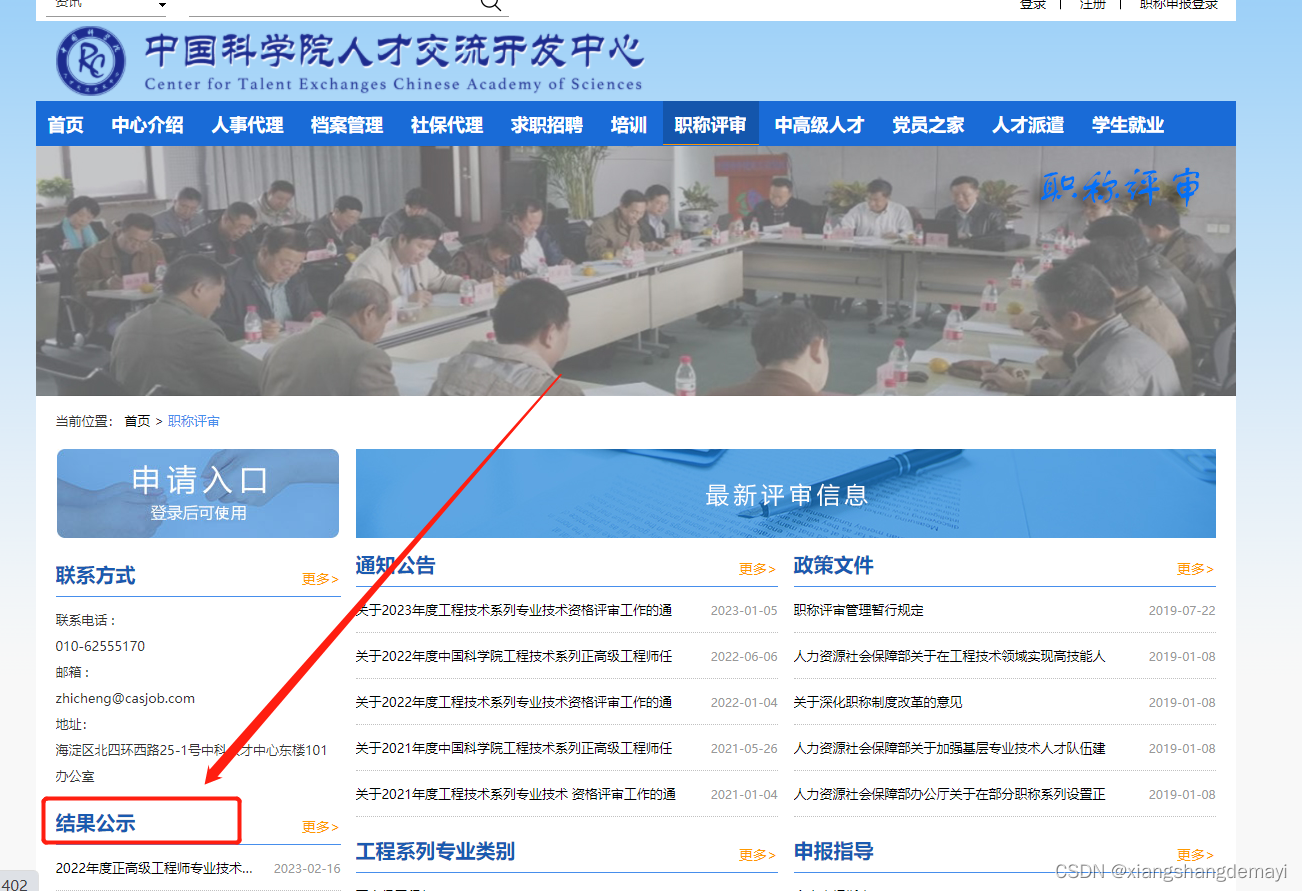Click 更多 next to 工程系列专业类别

click(757, 855)
